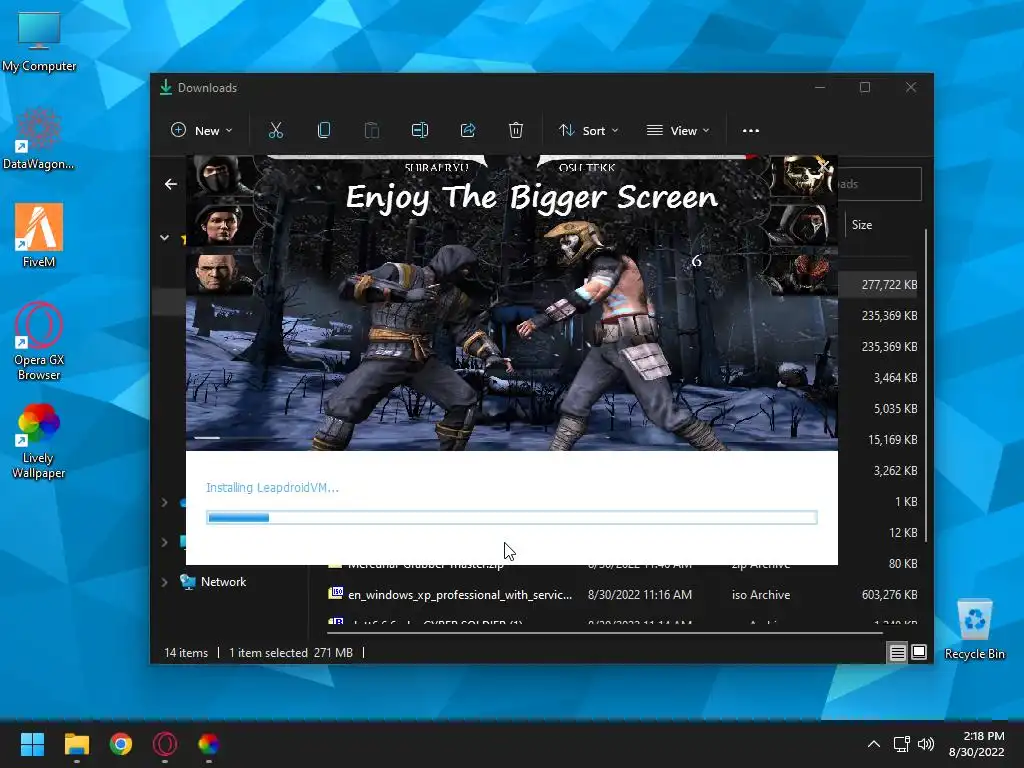Go back with the Explorer back arrow

pyautogui.click(x=171, y=184)
